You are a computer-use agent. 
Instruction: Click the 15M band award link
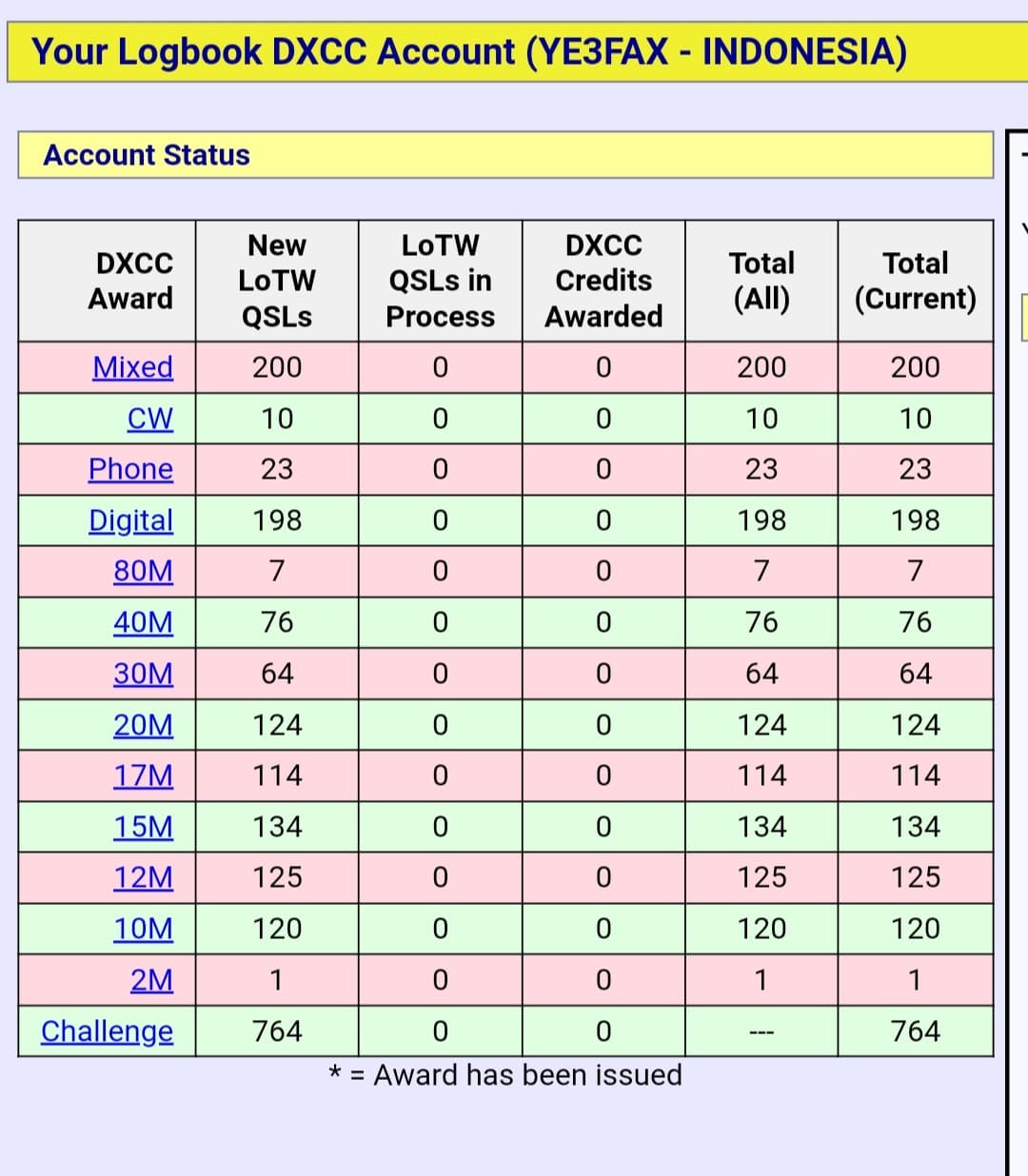pos(143,827)
